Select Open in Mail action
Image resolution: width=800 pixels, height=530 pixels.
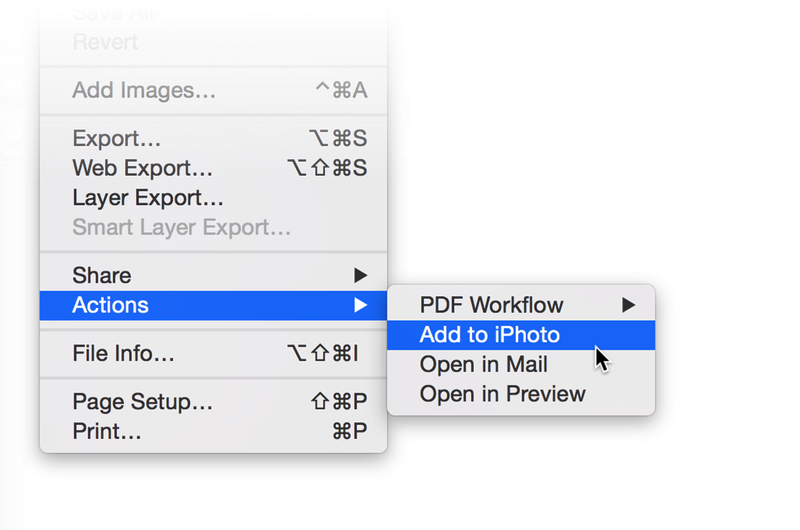click(484, 364)
